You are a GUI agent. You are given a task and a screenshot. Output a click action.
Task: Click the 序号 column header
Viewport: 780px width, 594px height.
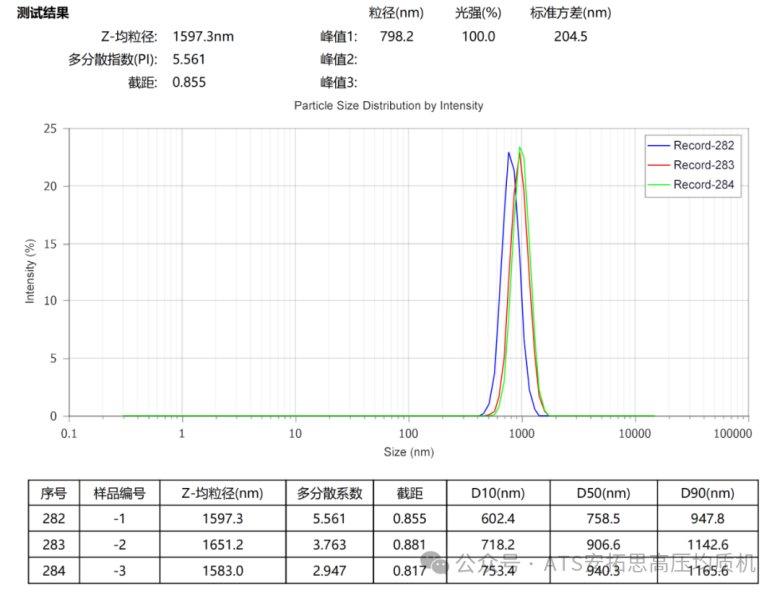click(x=53, y=493)
